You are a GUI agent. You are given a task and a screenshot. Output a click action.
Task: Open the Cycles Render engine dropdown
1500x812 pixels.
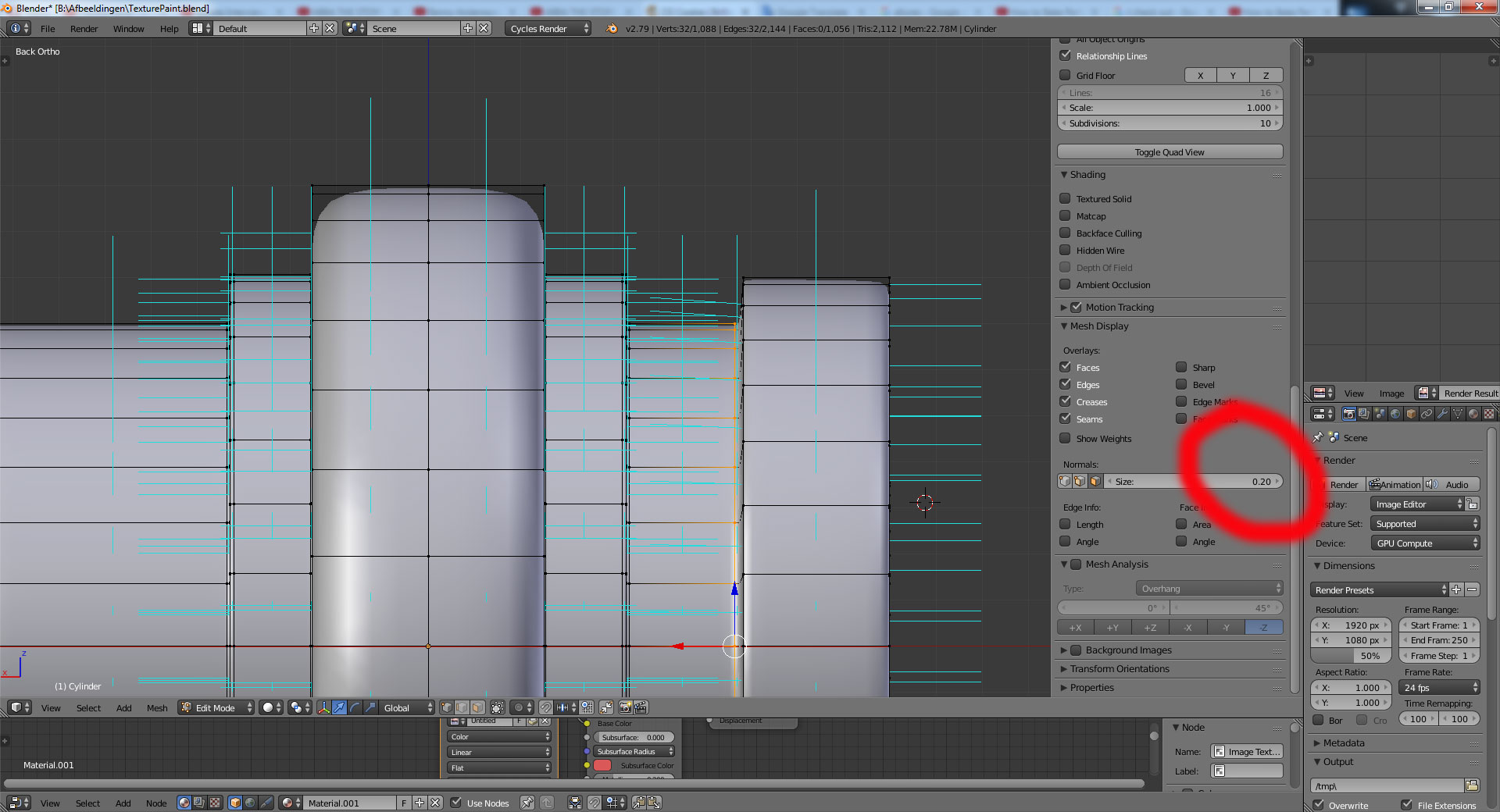tap(547, 28)
